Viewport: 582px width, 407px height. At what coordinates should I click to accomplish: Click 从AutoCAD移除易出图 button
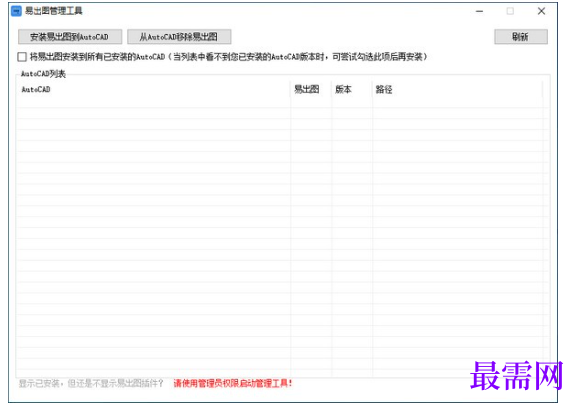click(179, 37)
